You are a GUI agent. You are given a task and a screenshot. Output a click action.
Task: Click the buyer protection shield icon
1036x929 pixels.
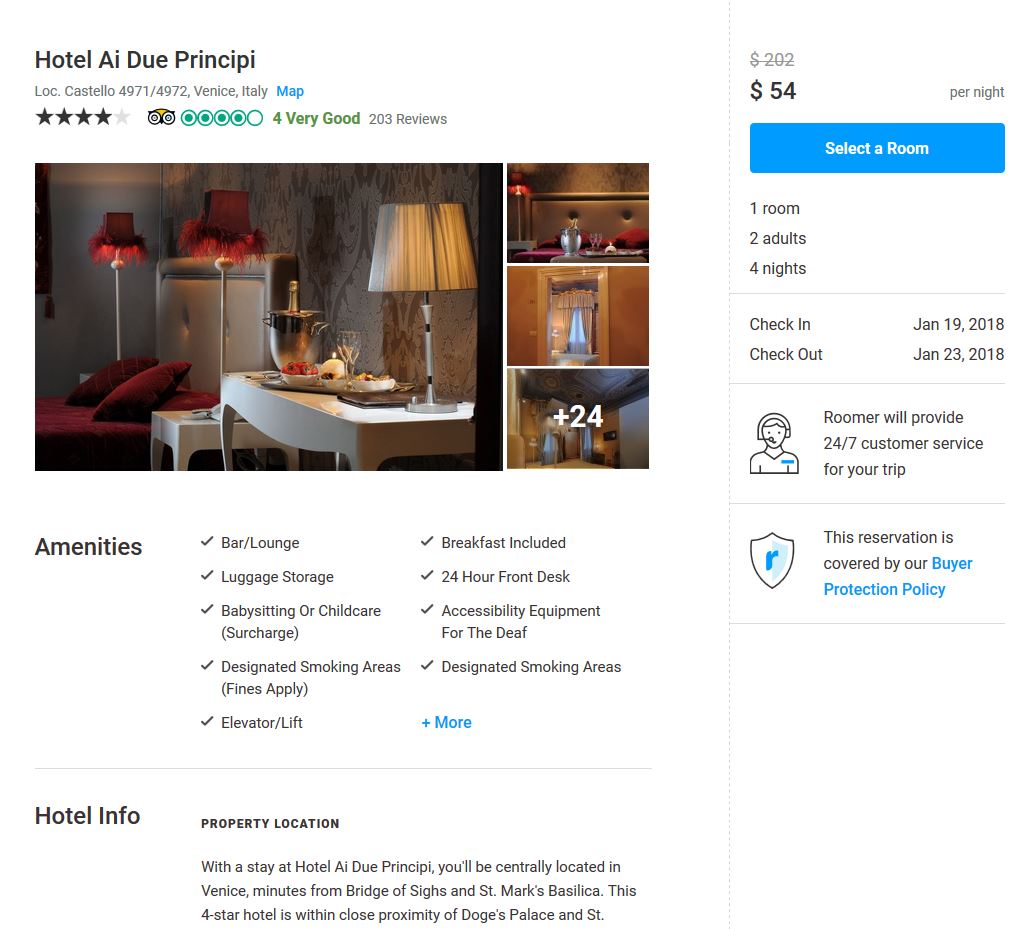772,560
